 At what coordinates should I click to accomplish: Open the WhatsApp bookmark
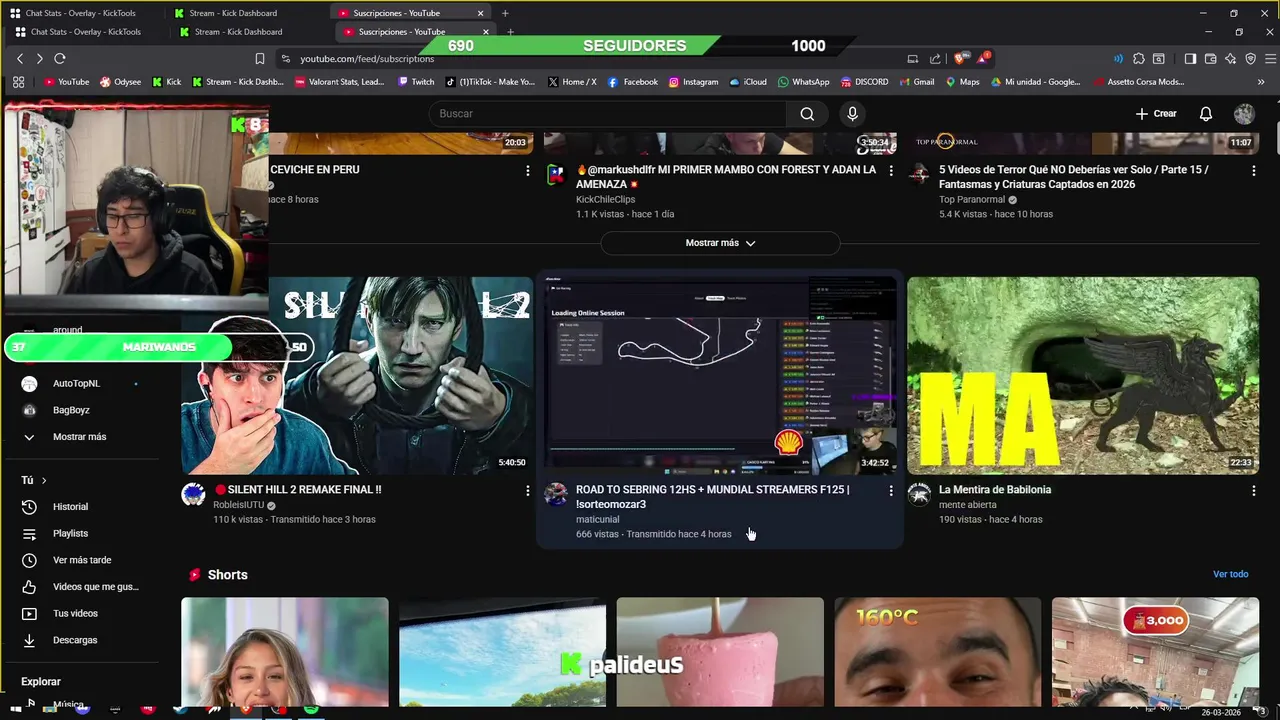(x=803, y=82)
